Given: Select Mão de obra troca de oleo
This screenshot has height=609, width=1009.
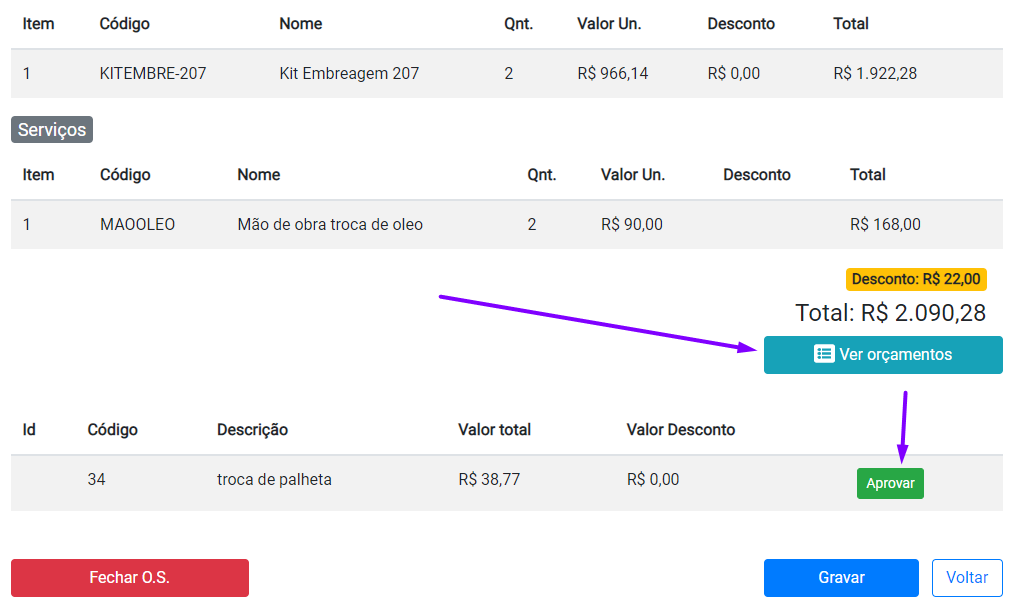Looking at the screenshot, I should point(330,224).
